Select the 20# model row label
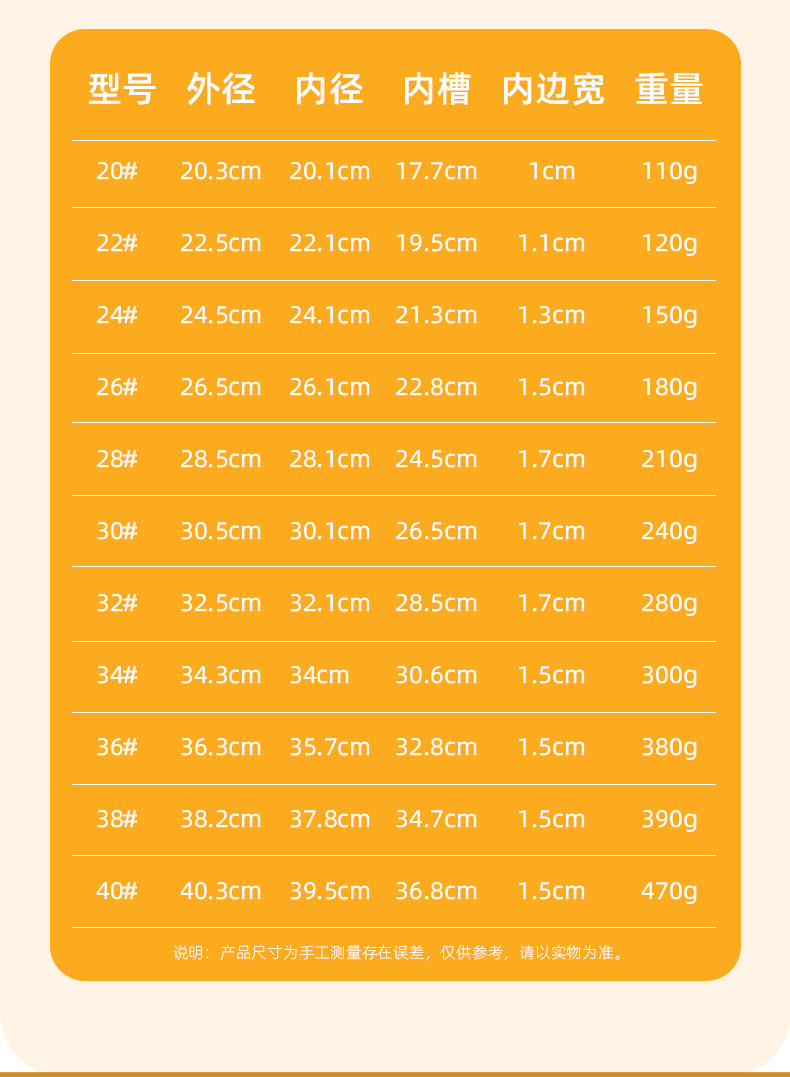This screenshot has width=790, height=1077. pos(117,171)
